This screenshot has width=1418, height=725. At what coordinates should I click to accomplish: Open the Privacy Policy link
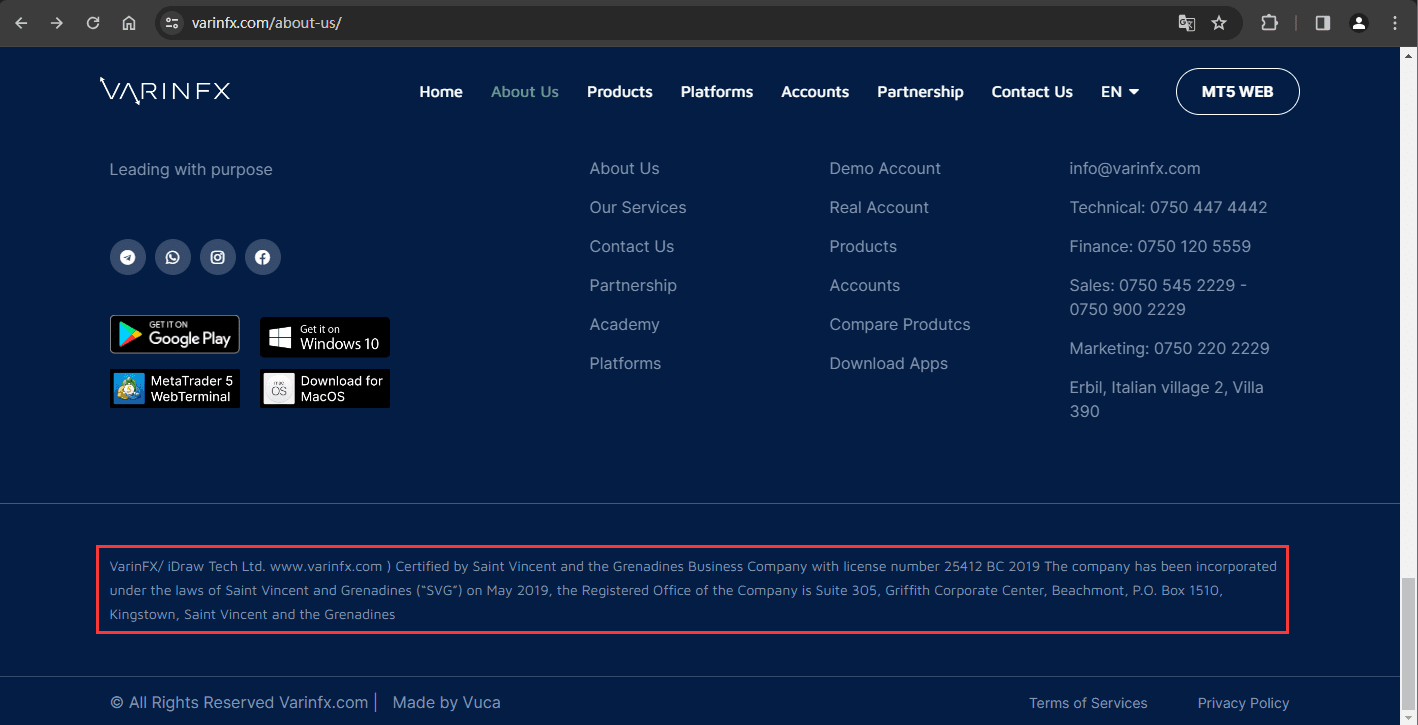click(1244, 703)
